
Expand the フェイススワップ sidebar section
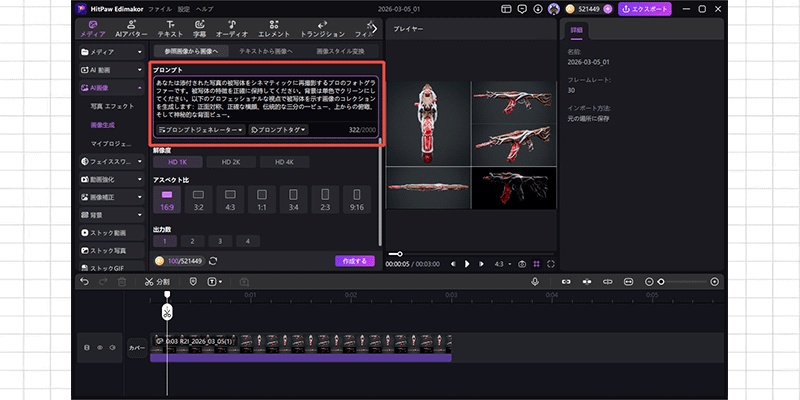[112, 161]
